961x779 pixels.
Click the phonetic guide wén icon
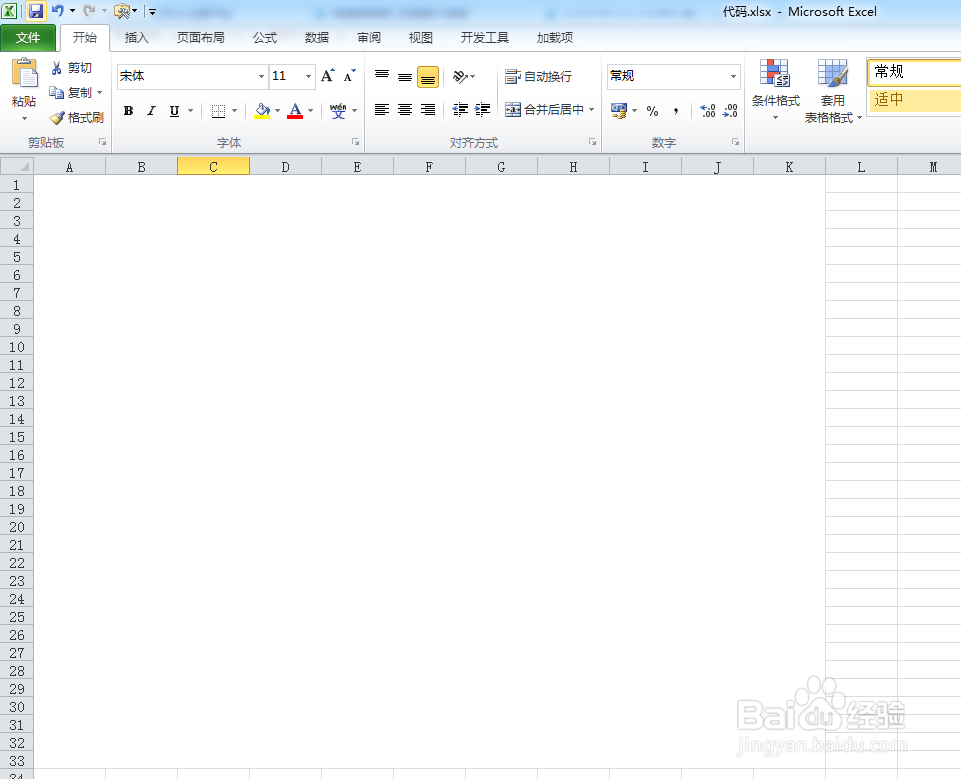(338, 111)
